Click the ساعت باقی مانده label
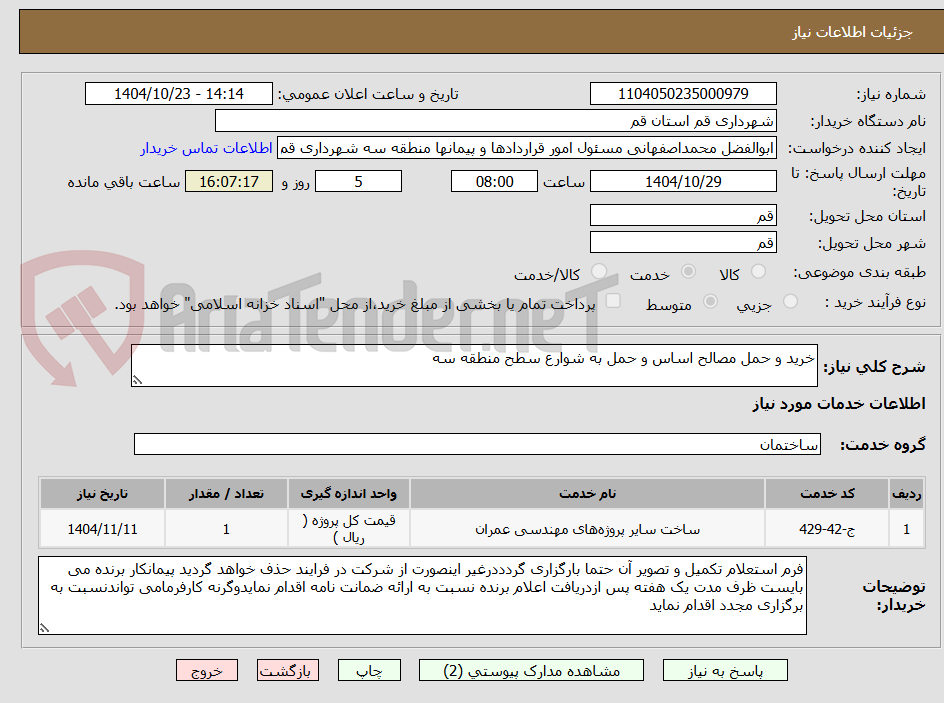 coord(123,182)
